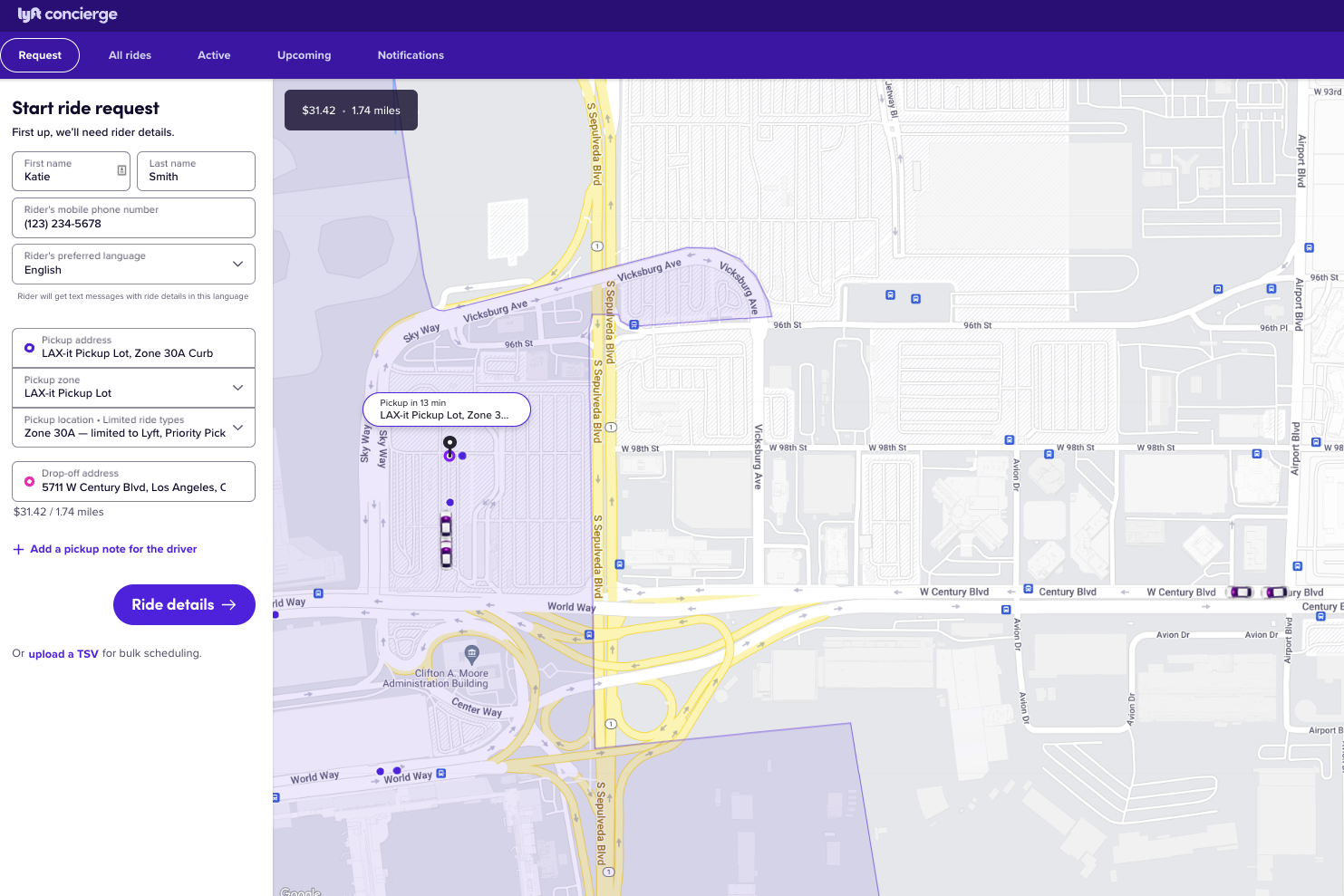Click the Start ride request heading

86,109
